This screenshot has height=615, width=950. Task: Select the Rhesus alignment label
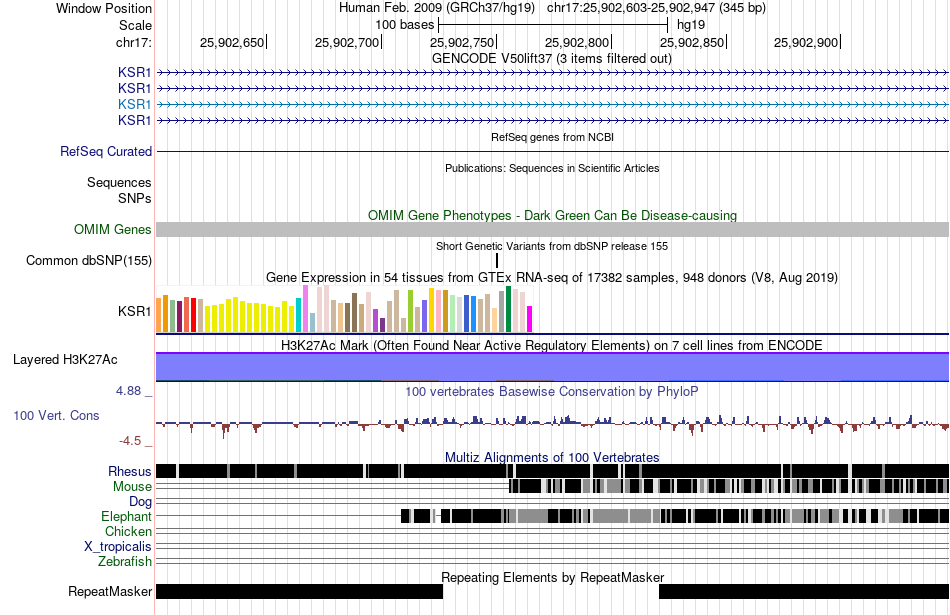130,471
